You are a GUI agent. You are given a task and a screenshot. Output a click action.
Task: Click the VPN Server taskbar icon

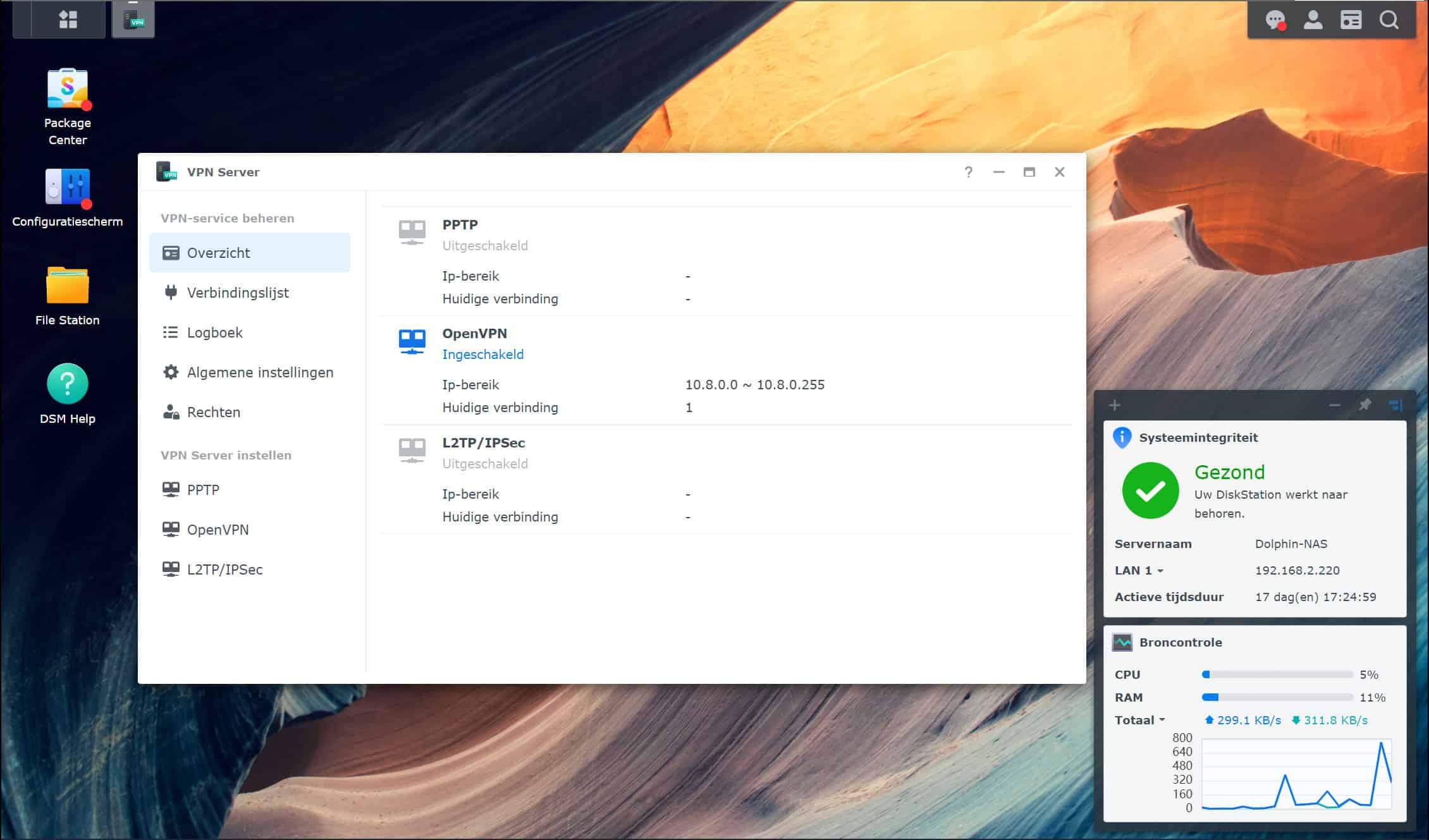click(x=133, y=20)
